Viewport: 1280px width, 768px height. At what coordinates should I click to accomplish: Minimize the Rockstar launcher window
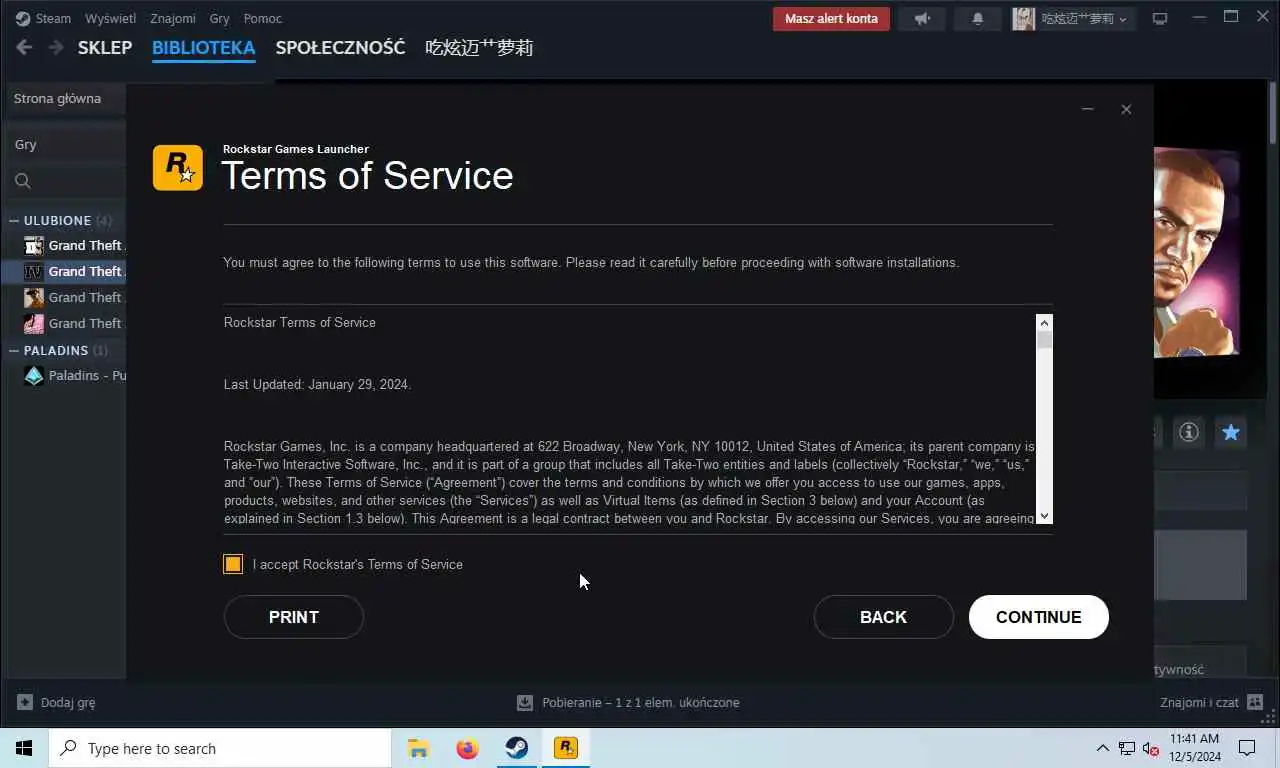pyautogui.click(x=1088, y=109)
